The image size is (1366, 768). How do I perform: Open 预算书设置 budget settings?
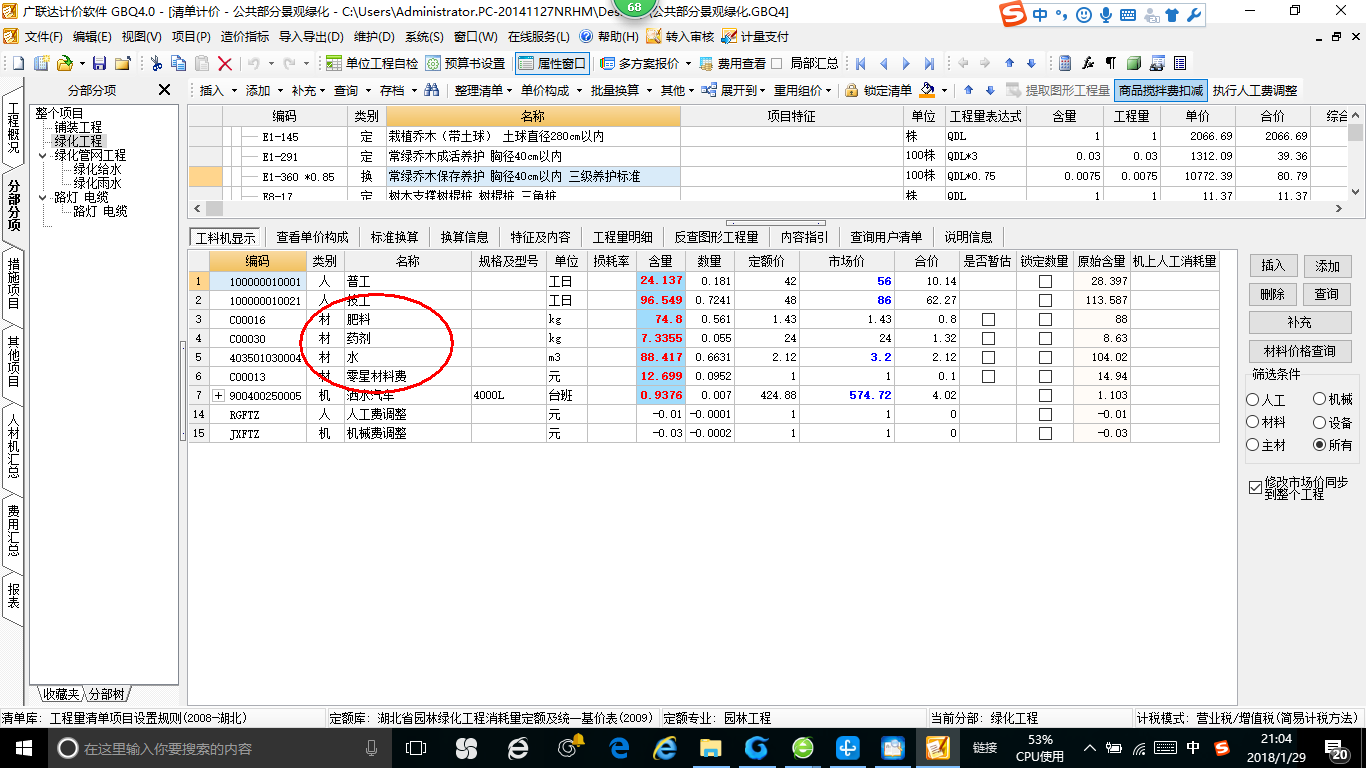[x=466, y=63]
